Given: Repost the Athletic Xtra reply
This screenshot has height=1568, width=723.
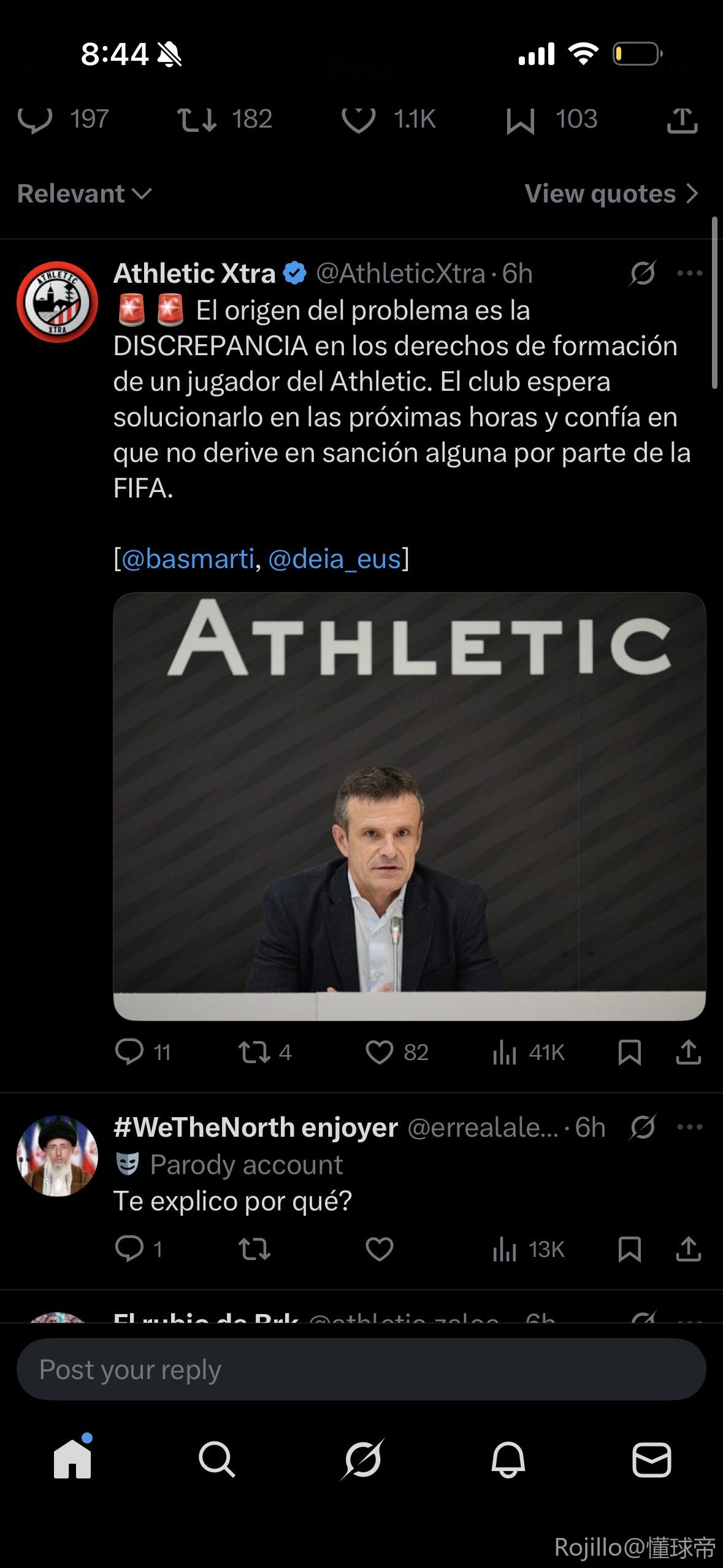Looking at the screenshot, I should [x=254, y=1053].
